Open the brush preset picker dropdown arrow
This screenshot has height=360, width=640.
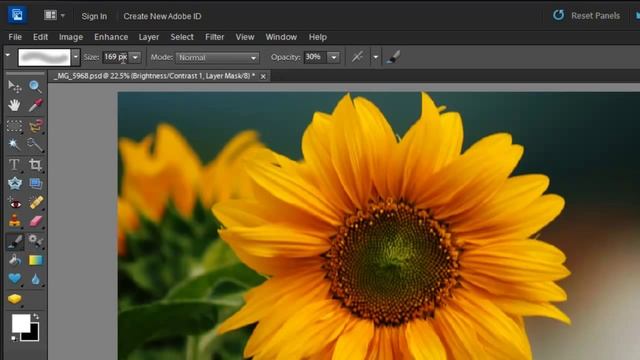point(76,57)
